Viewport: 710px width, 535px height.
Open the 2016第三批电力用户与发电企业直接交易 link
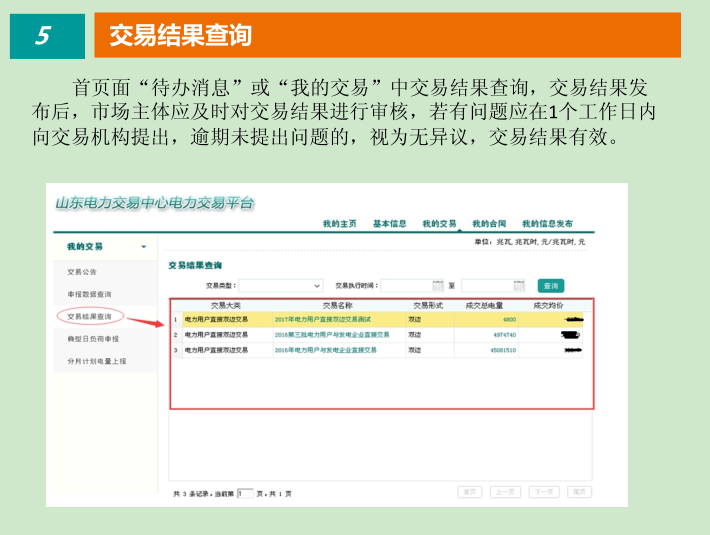point(325,335)
